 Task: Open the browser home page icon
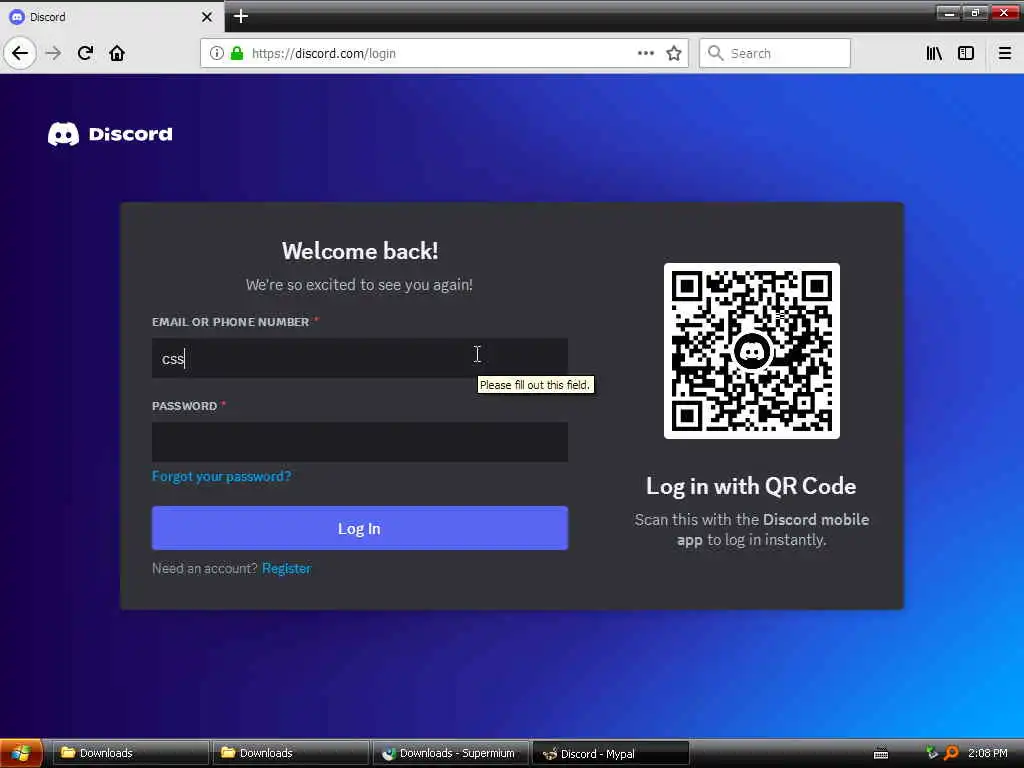click(x=117, y=53)
